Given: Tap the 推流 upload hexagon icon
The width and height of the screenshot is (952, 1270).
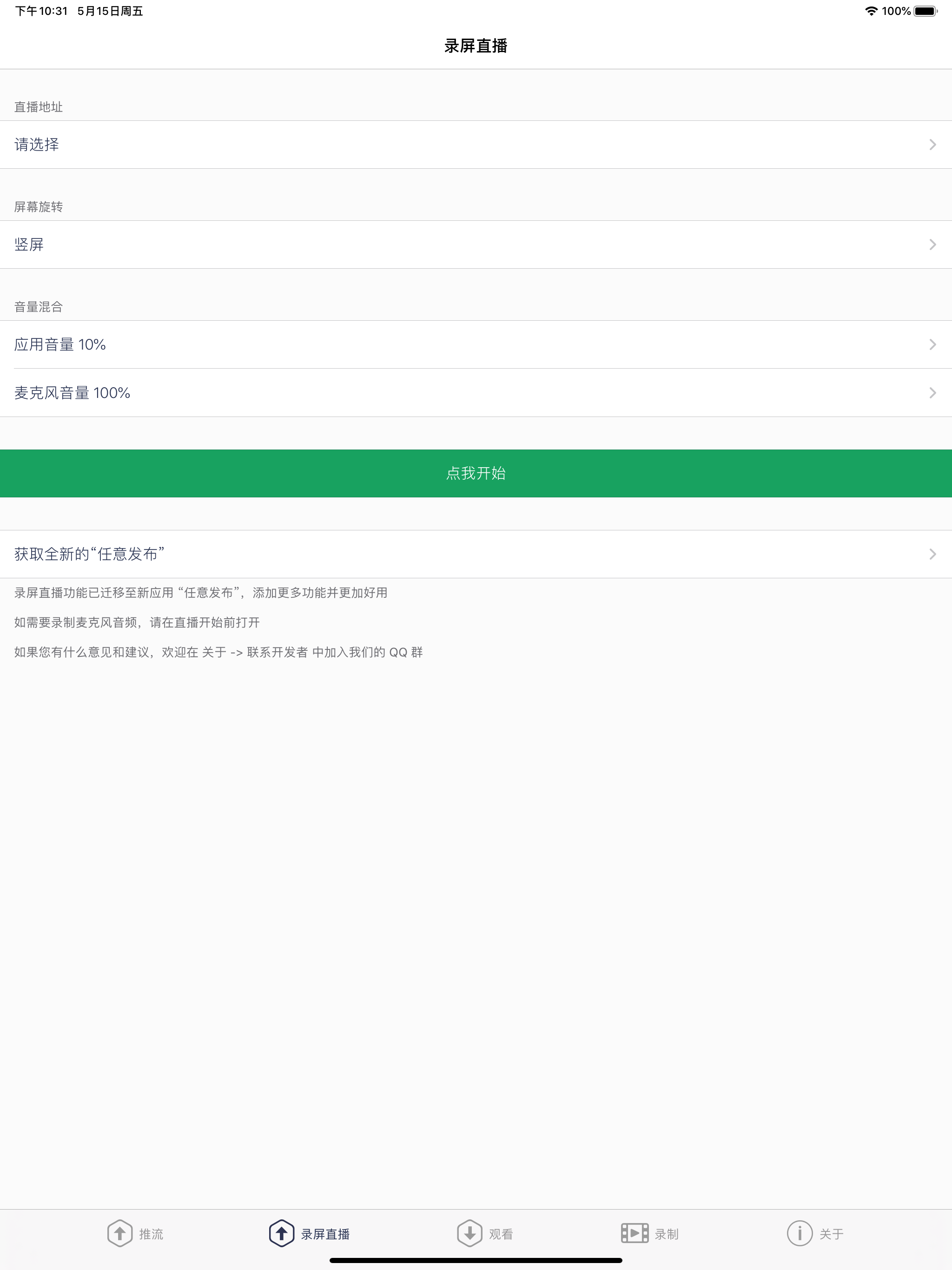Looking at the screenshot, I should pos(120,1233).
